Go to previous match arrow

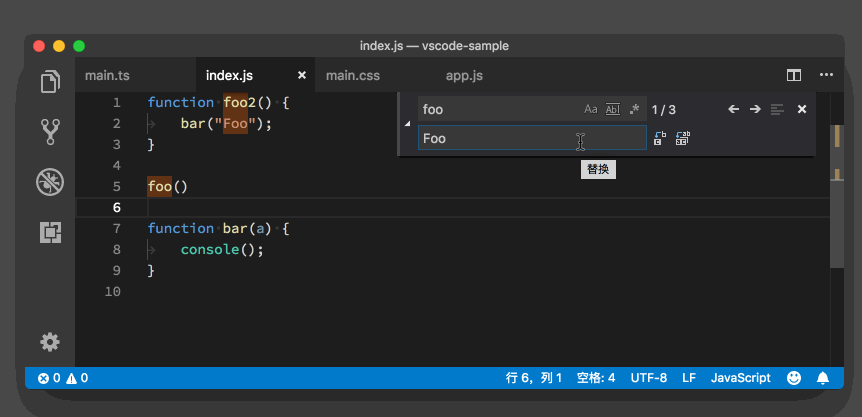coord(733,109)
